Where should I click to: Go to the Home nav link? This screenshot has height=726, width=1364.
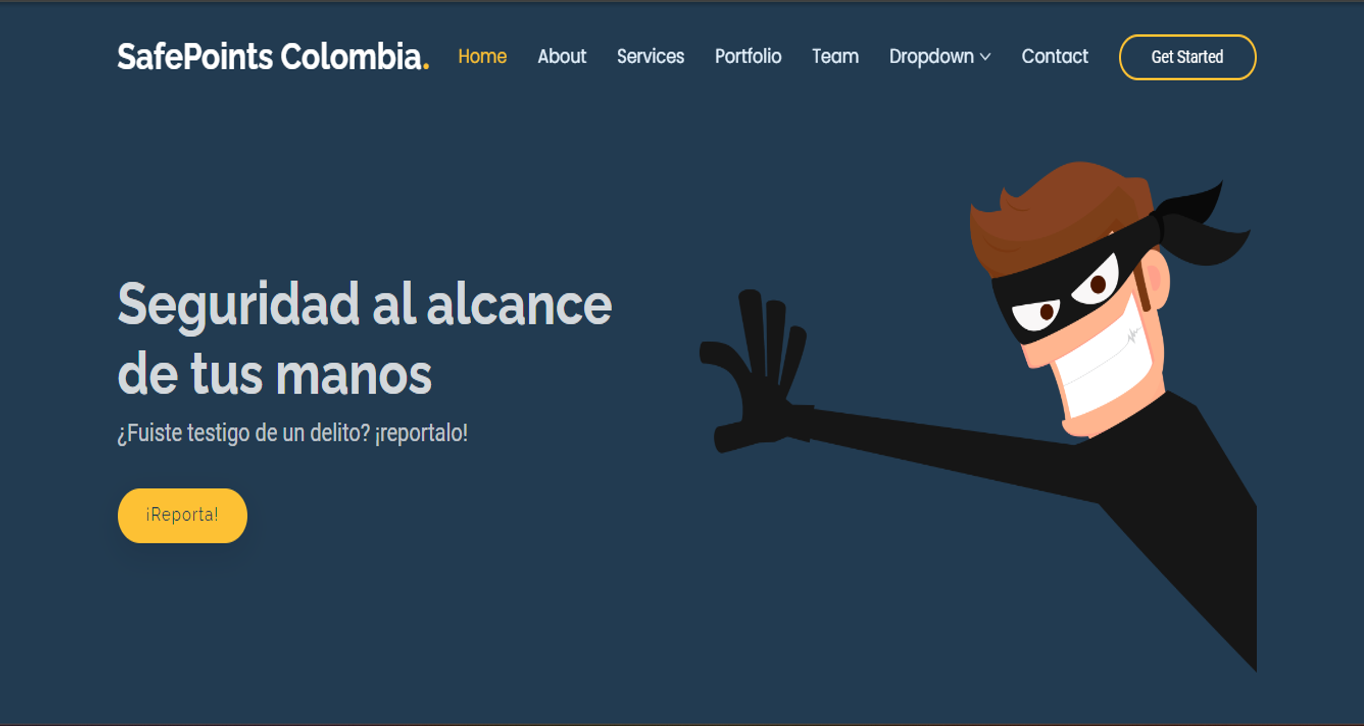click(x=482, y=57)
